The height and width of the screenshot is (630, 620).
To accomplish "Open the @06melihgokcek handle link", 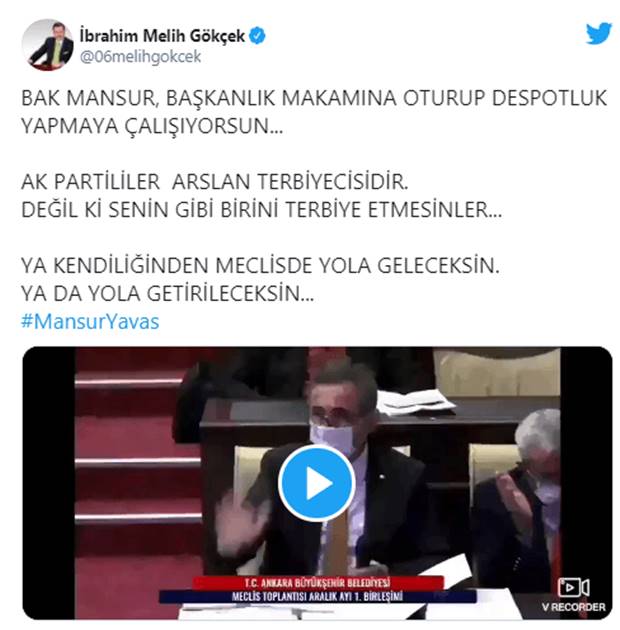I will point(140,57).
